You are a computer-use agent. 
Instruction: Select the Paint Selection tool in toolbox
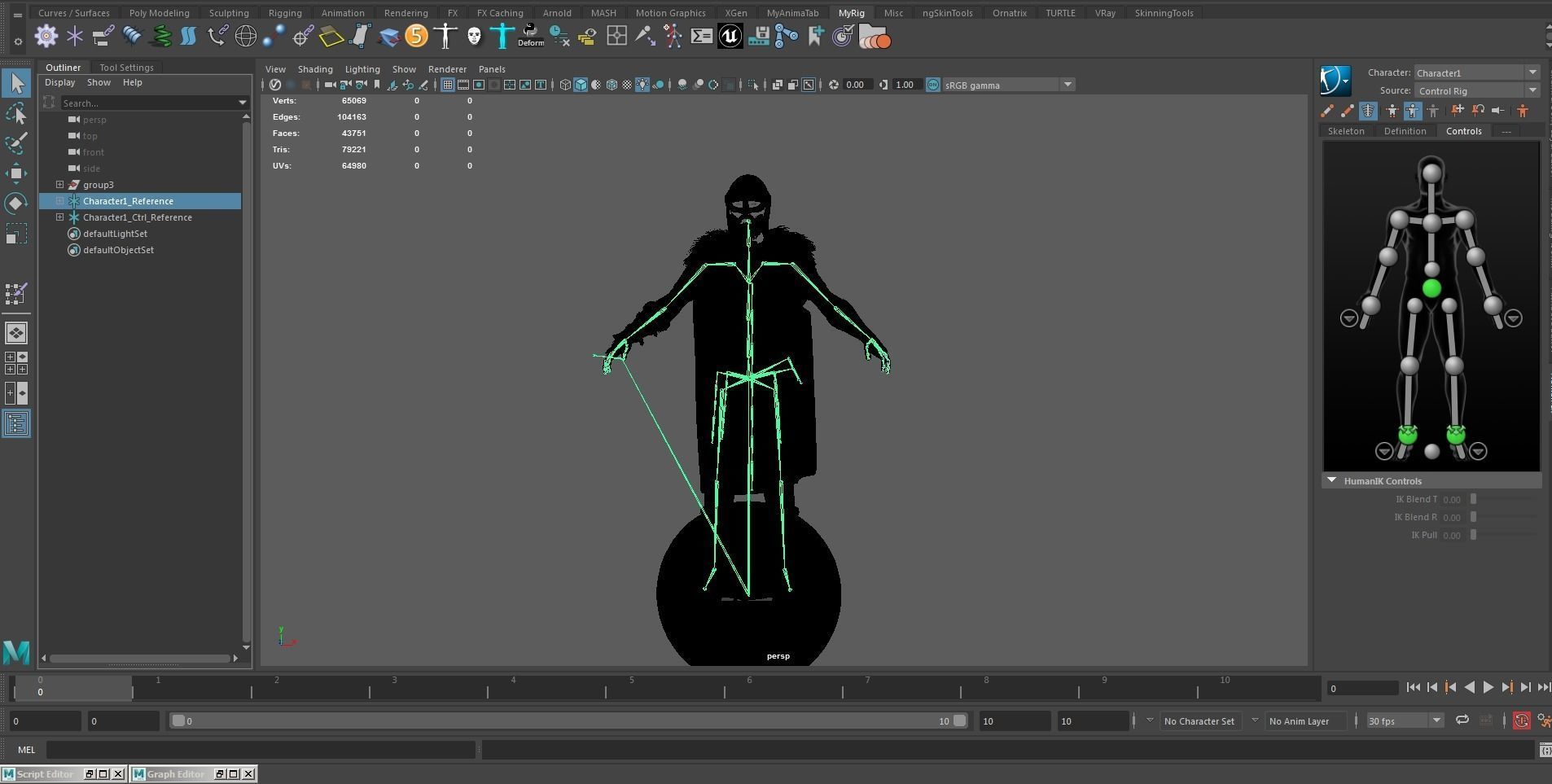[x=16, y=143]
